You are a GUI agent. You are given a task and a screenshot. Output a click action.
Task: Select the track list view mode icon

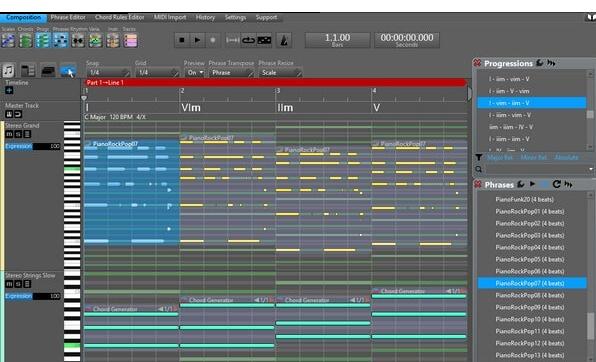coord(28,71)
